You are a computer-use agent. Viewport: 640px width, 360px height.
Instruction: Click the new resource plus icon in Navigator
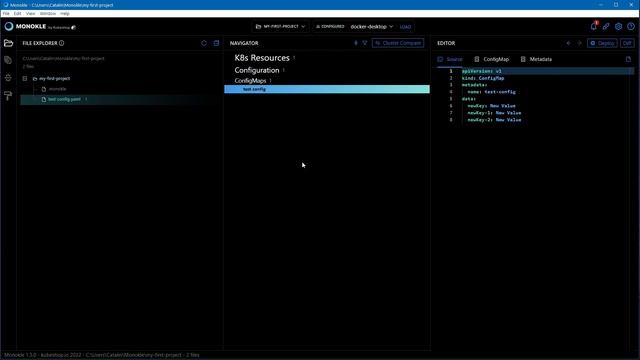356,43
